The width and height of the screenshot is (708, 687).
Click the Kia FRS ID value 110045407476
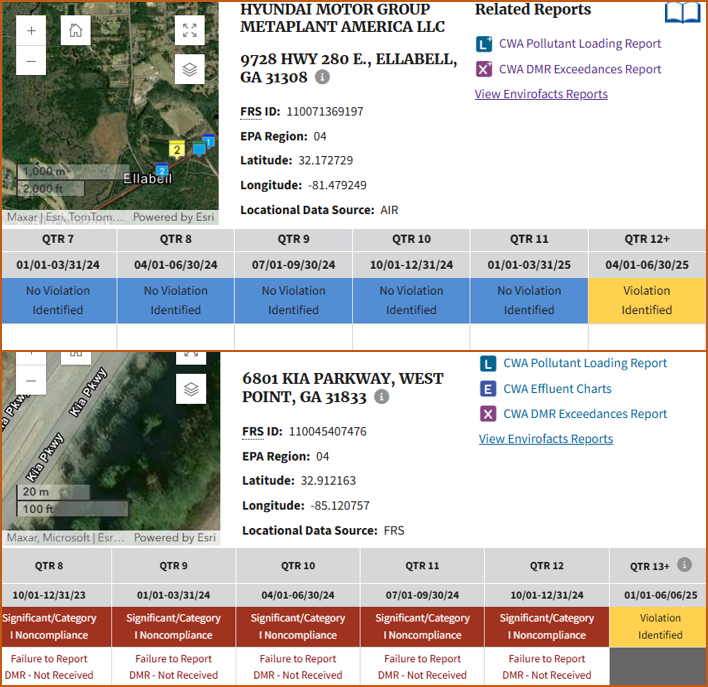pos(328,431)
